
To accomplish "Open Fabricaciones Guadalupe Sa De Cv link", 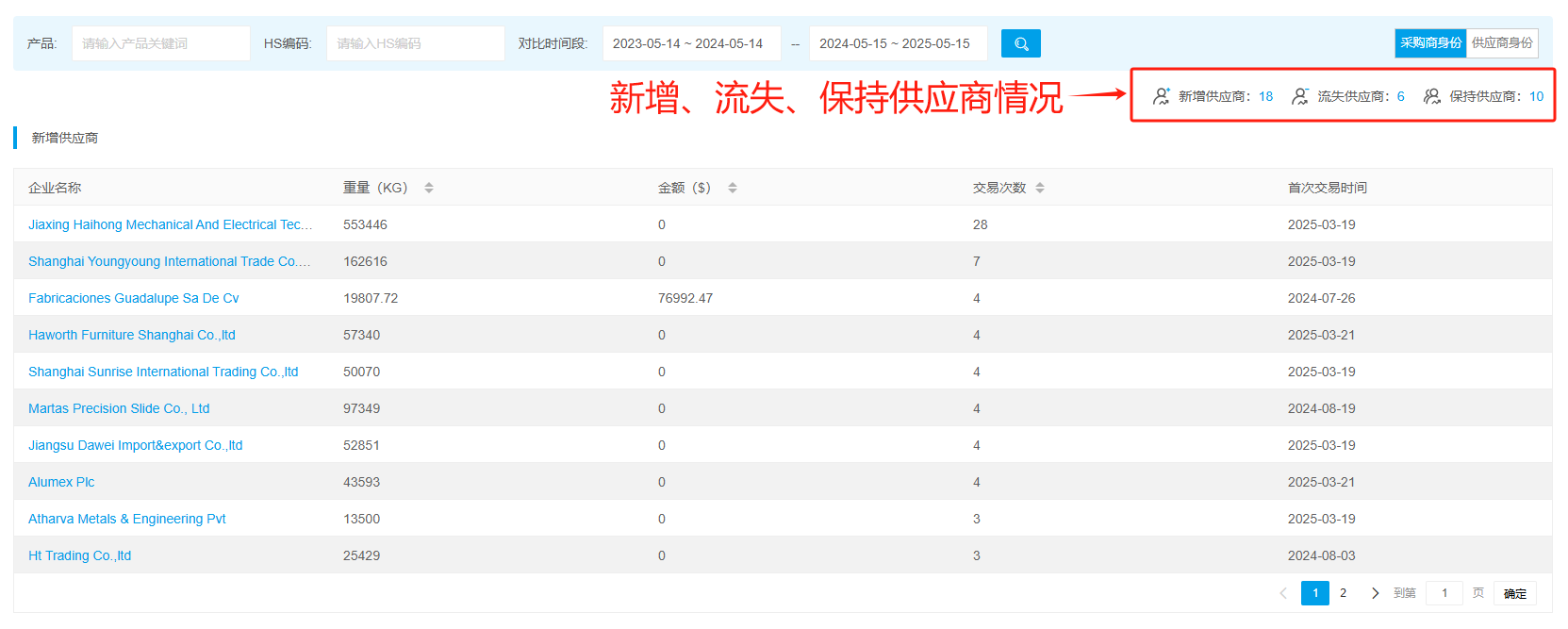I will click(x=133, y=298).
